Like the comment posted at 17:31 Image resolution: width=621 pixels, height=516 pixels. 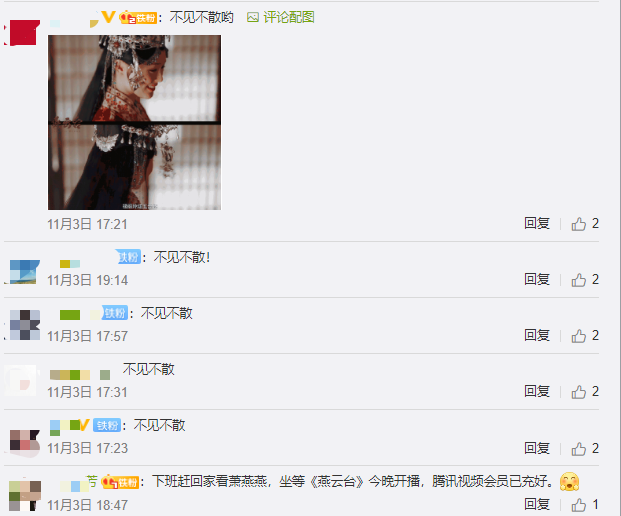579,392
